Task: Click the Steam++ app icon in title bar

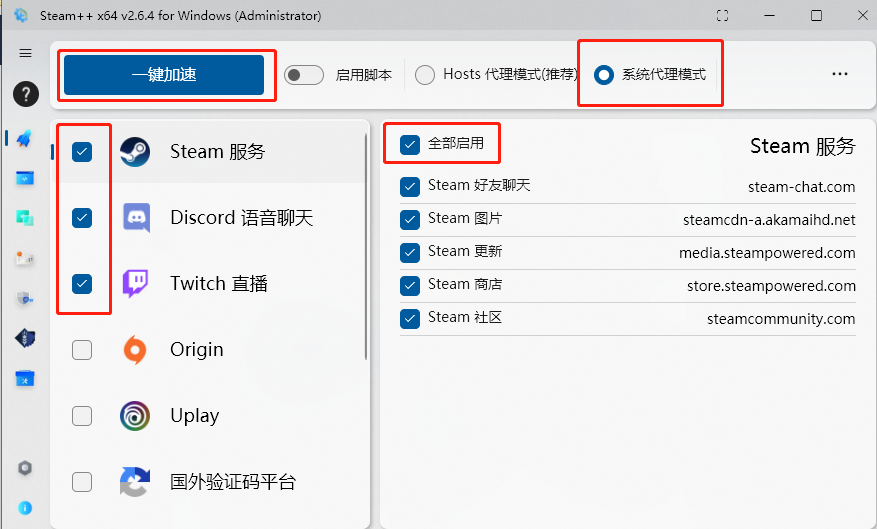Action: tap(21, 16)
